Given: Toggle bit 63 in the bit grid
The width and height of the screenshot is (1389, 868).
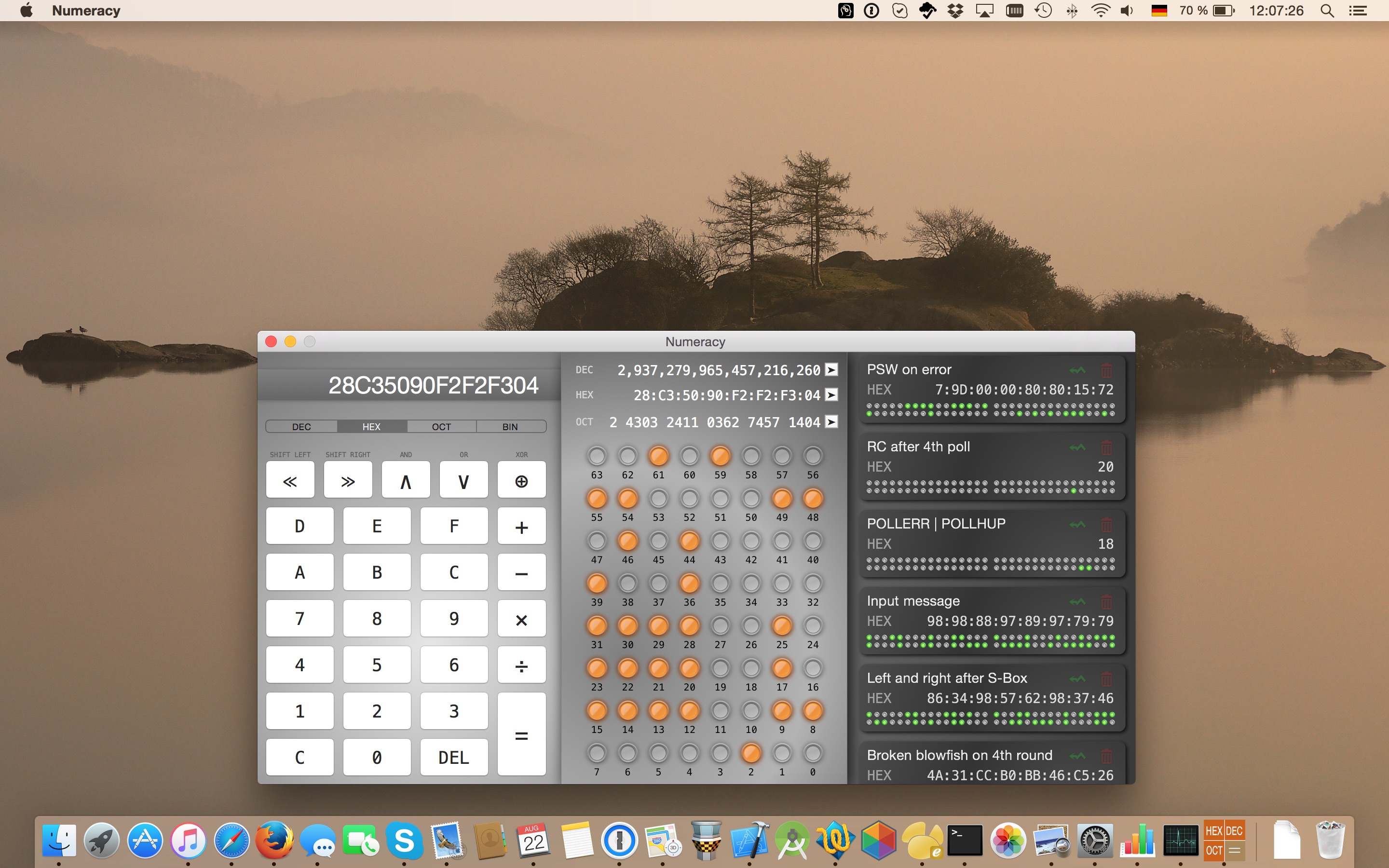Looking at the screenshot, I should pos(597,456).
